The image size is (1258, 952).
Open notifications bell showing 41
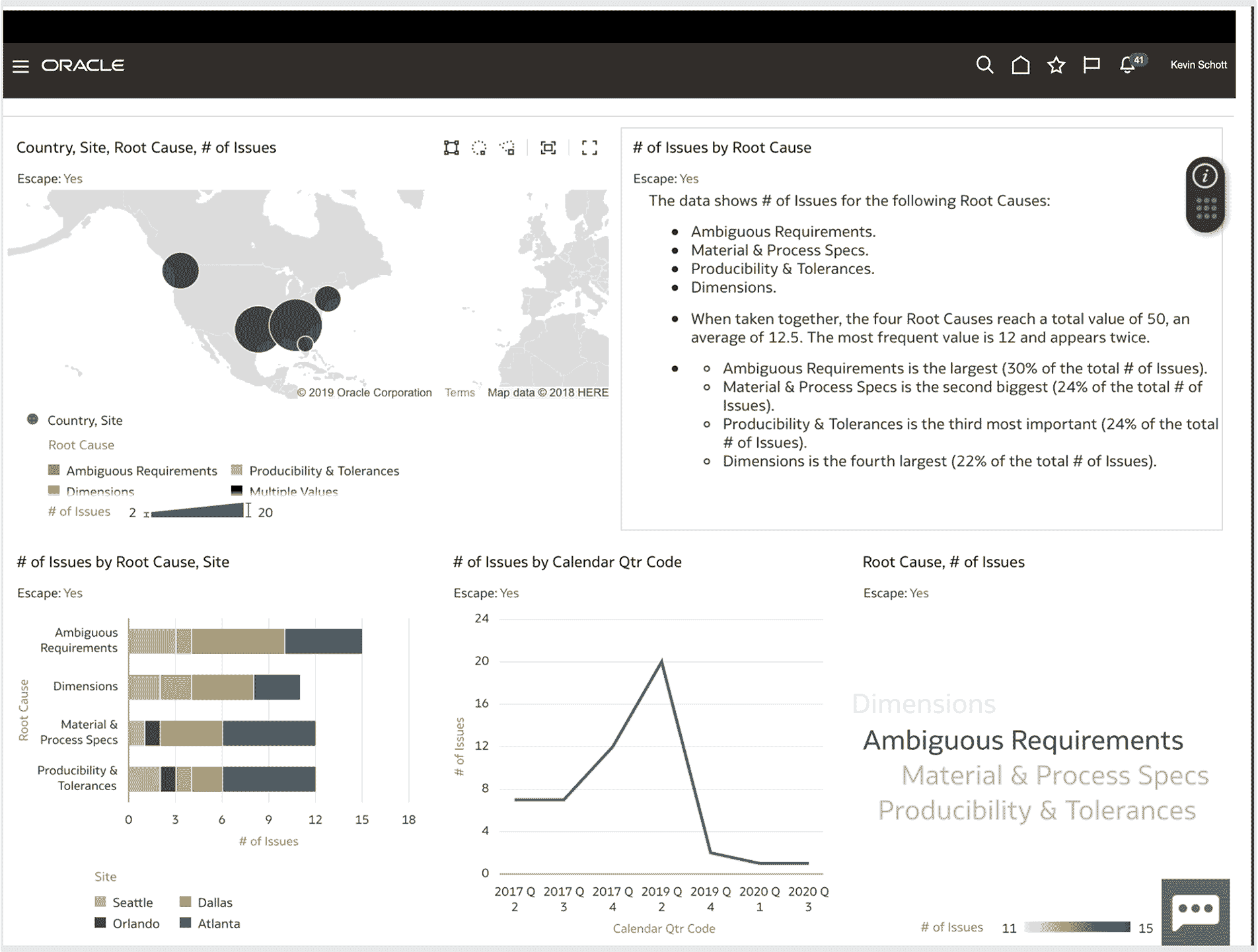pyautogui.click(x=1128, y=65)
